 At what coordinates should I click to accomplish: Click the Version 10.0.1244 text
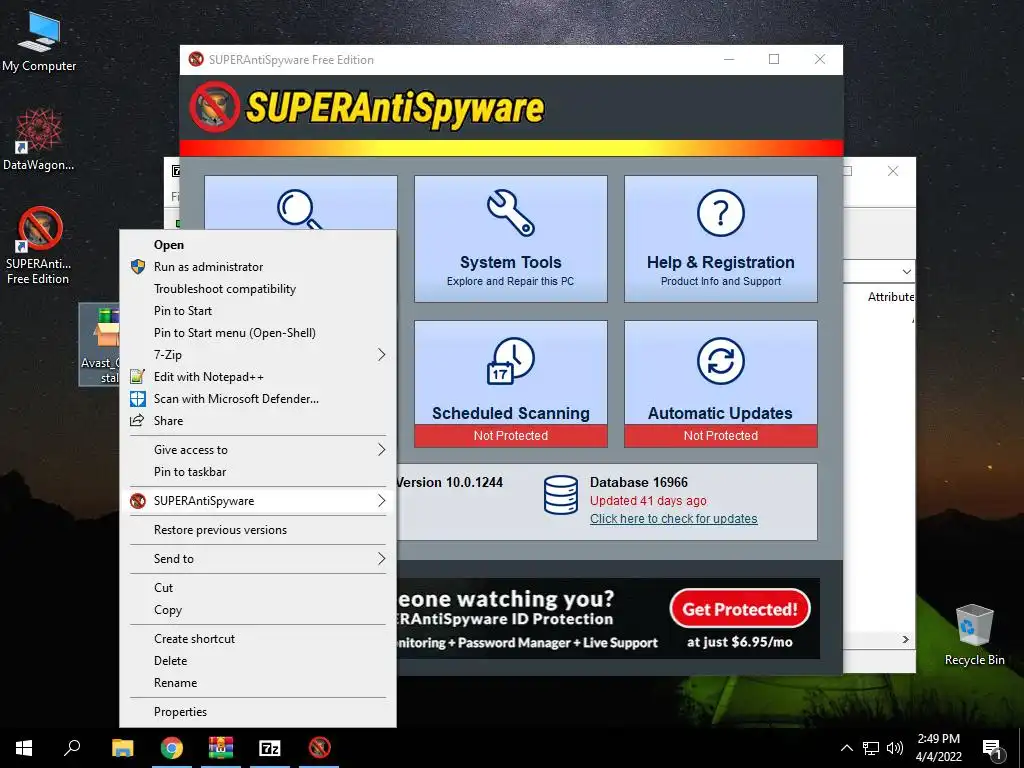[x=449, y=483]
